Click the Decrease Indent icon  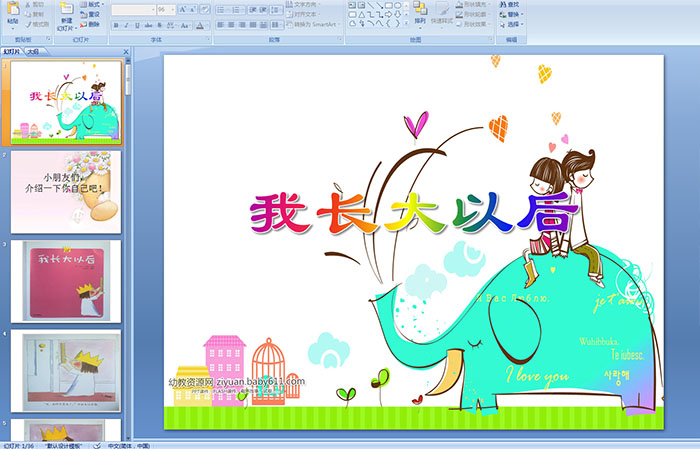tap(253, 9)
